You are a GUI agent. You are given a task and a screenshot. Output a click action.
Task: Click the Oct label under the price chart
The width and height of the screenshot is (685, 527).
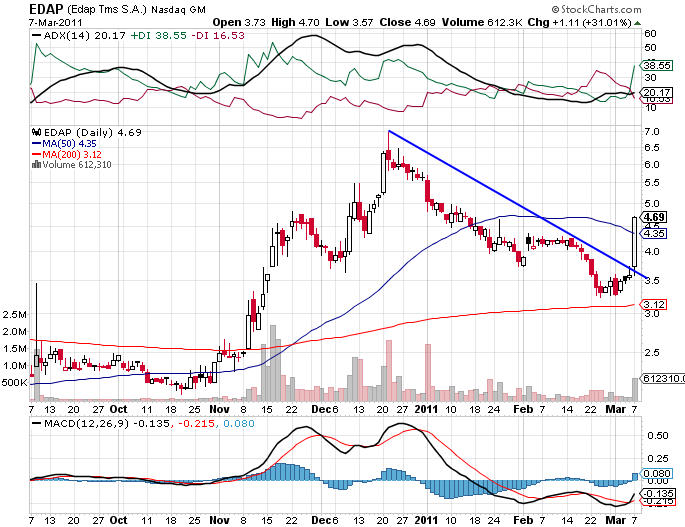click(x=118, y=409)
